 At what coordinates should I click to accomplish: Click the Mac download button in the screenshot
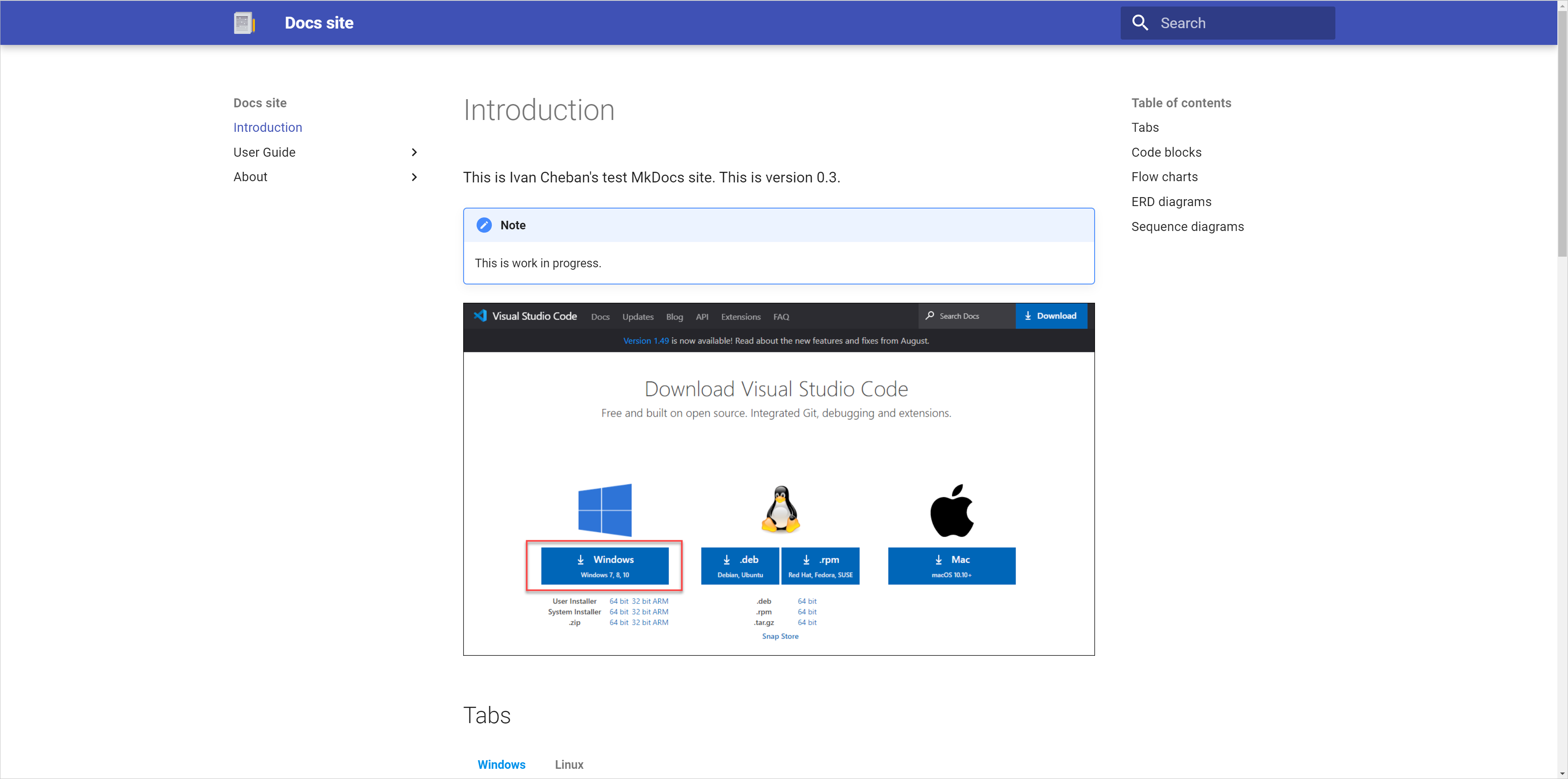pos(951,566)
